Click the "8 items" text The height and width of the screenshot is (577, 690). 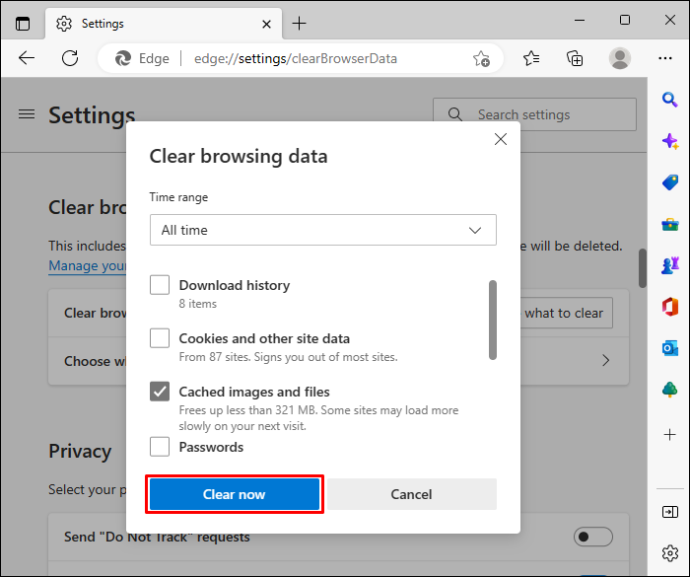198,304
